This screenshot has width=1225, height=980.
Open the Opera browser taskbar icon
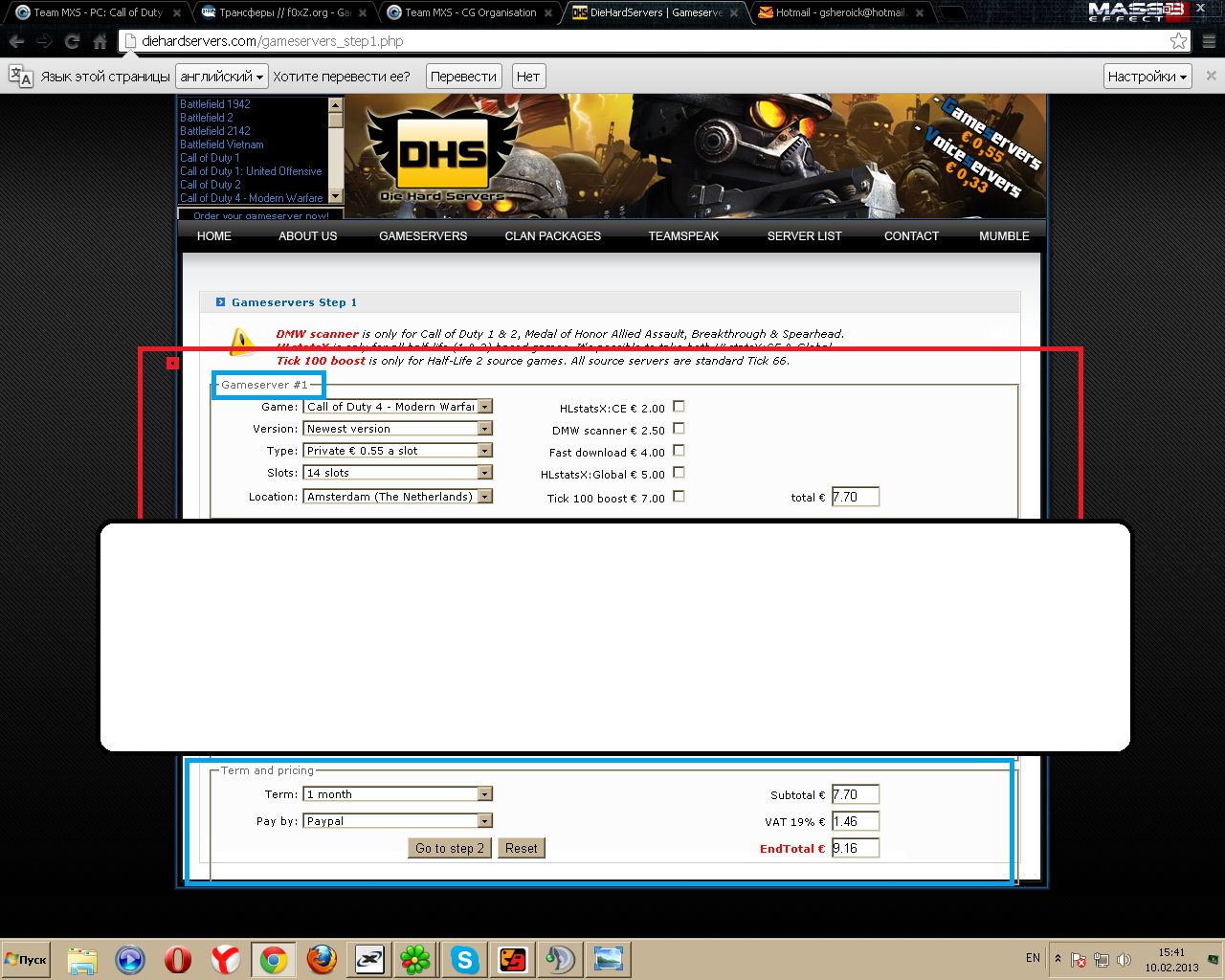(178, 960)
